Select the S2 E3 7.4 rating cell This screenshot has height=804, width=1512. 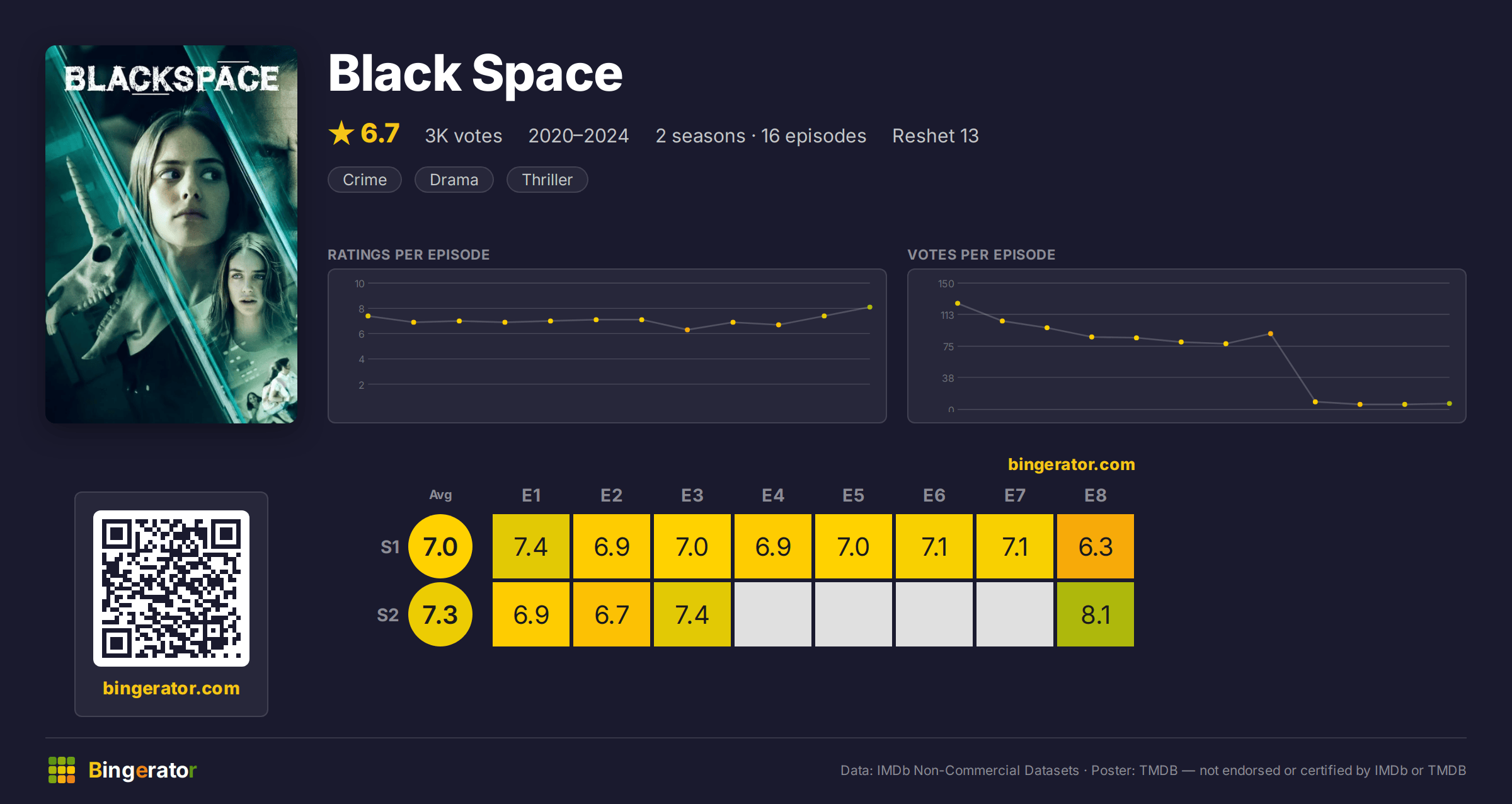click(692, 614)
